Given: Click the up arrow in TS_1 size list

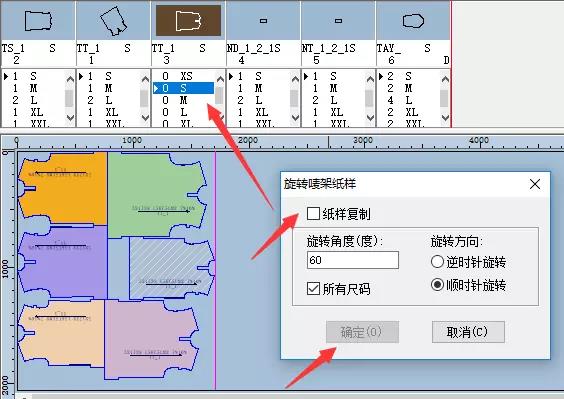Looking at the screenshot, I should 70,79.
